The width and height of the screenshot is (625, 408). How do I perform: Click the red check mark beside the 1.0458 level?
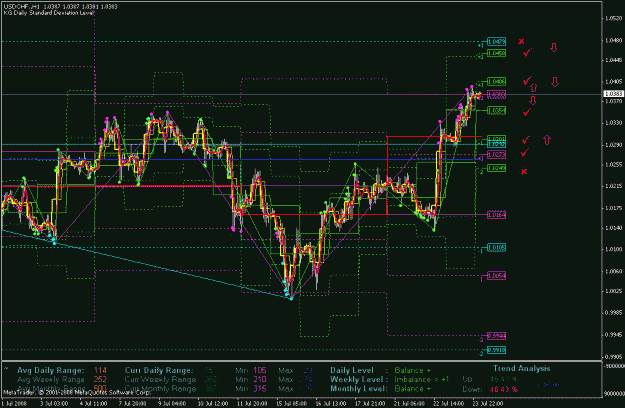click(x=527, y=52)
